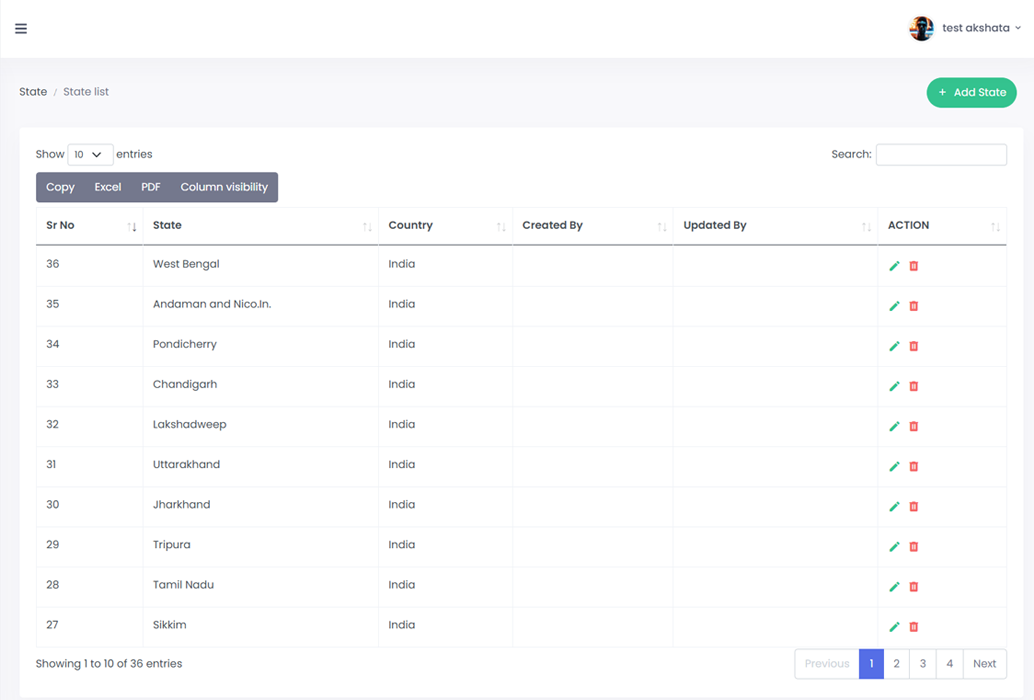Go to pagination page 4
The image size is (1034, 700).
pyautogui.click(x=950, y=664)
